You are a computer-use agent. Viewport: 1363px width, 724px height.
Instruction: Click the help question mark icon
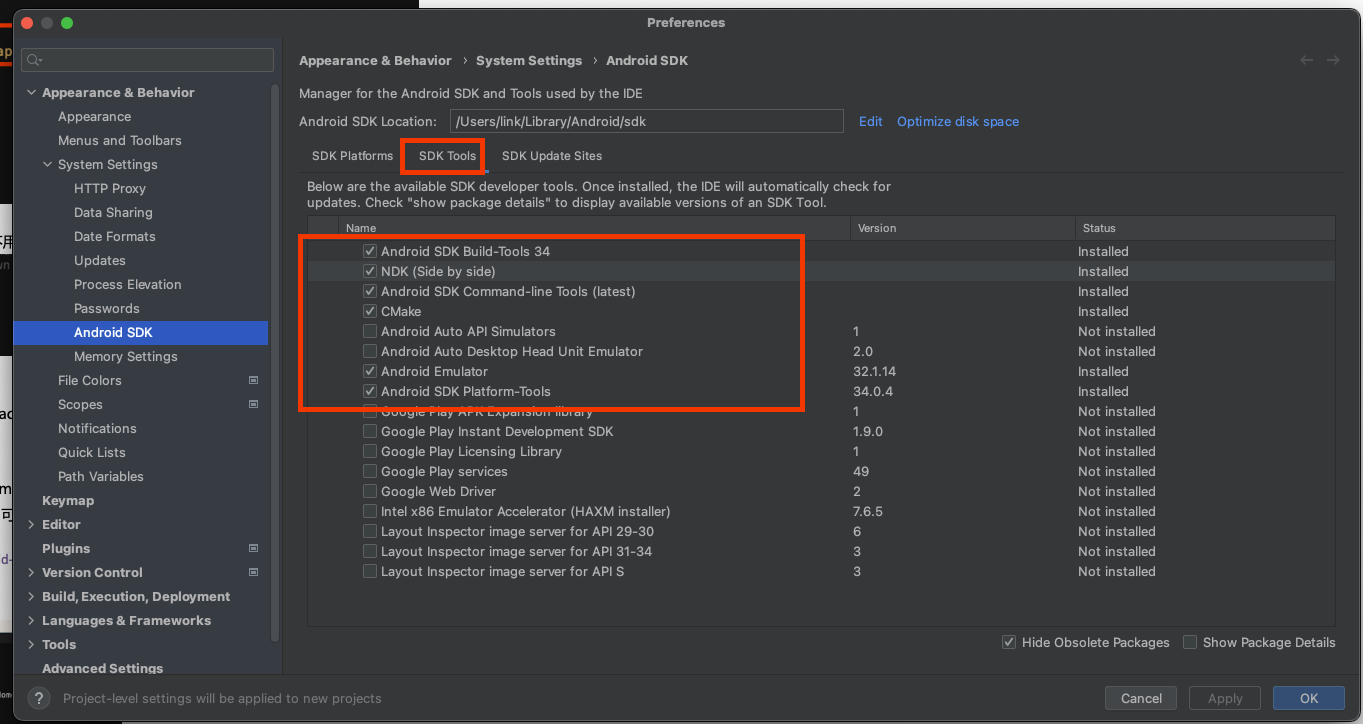(x=38, y=698)
